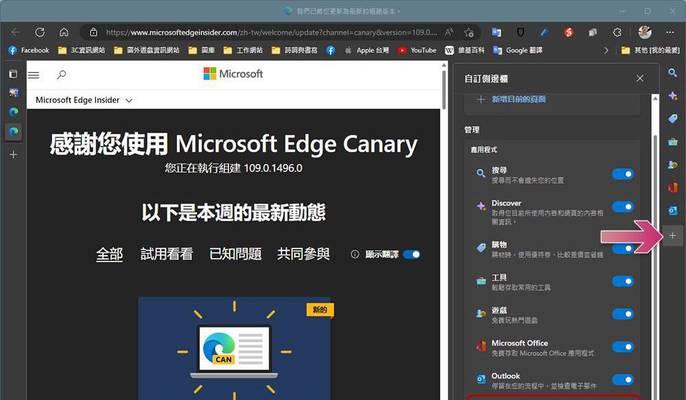The image size is (686, 400).
Task: Open the 維基百科 bookmark
Action: tap(465, 50)
